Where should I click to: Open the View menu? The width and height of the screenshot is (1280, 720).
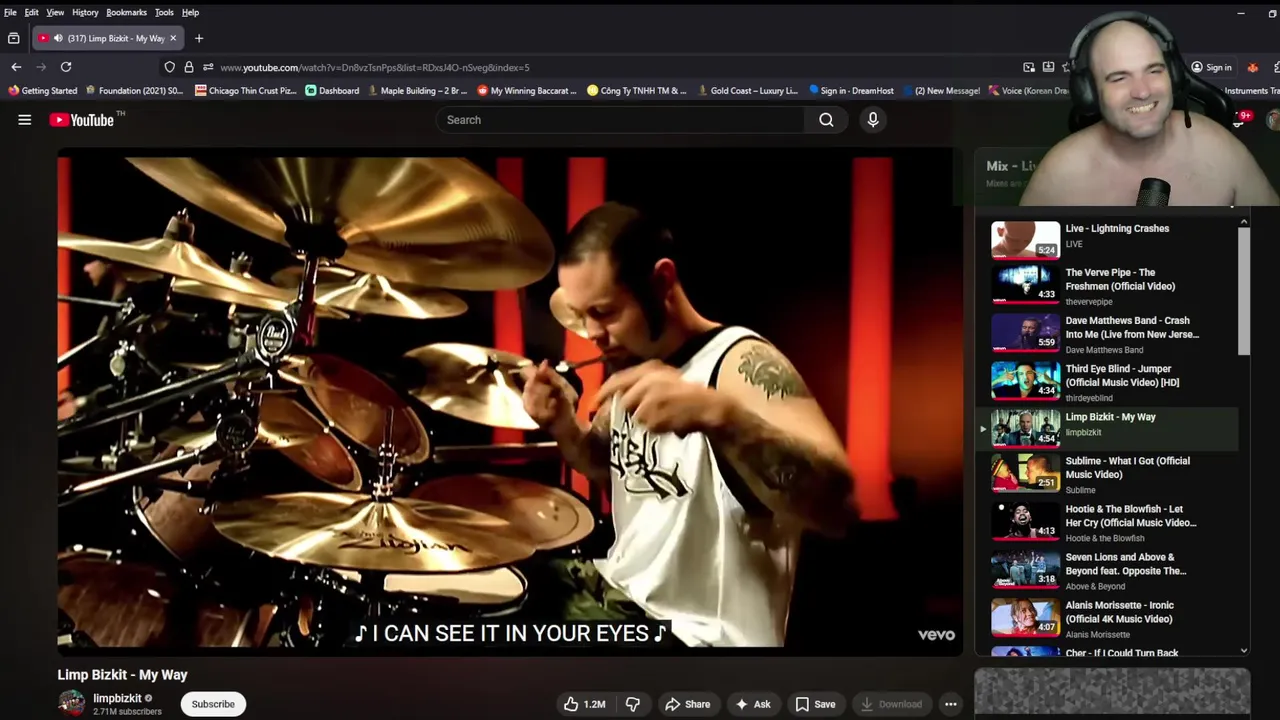coord(55,12)
